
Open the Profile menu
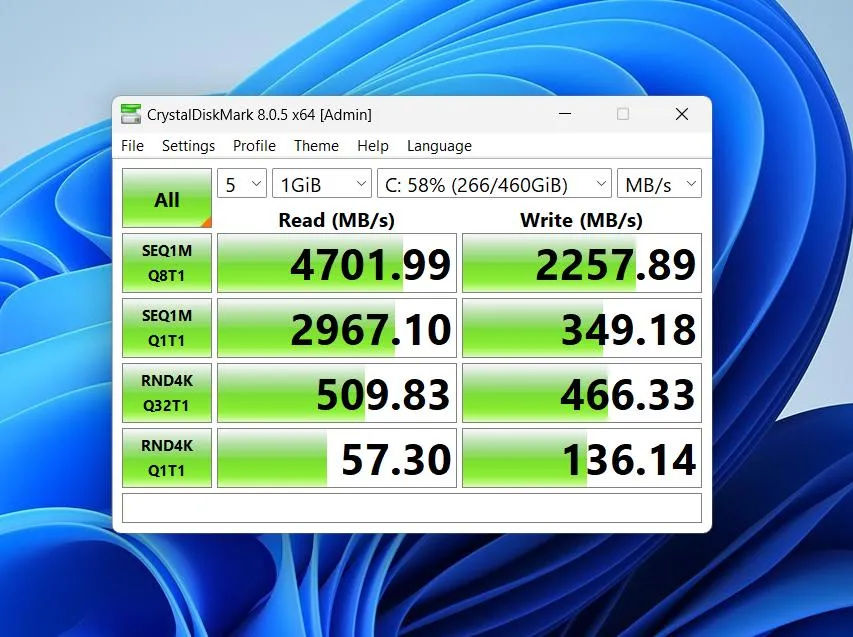click(x=254, y=146)
